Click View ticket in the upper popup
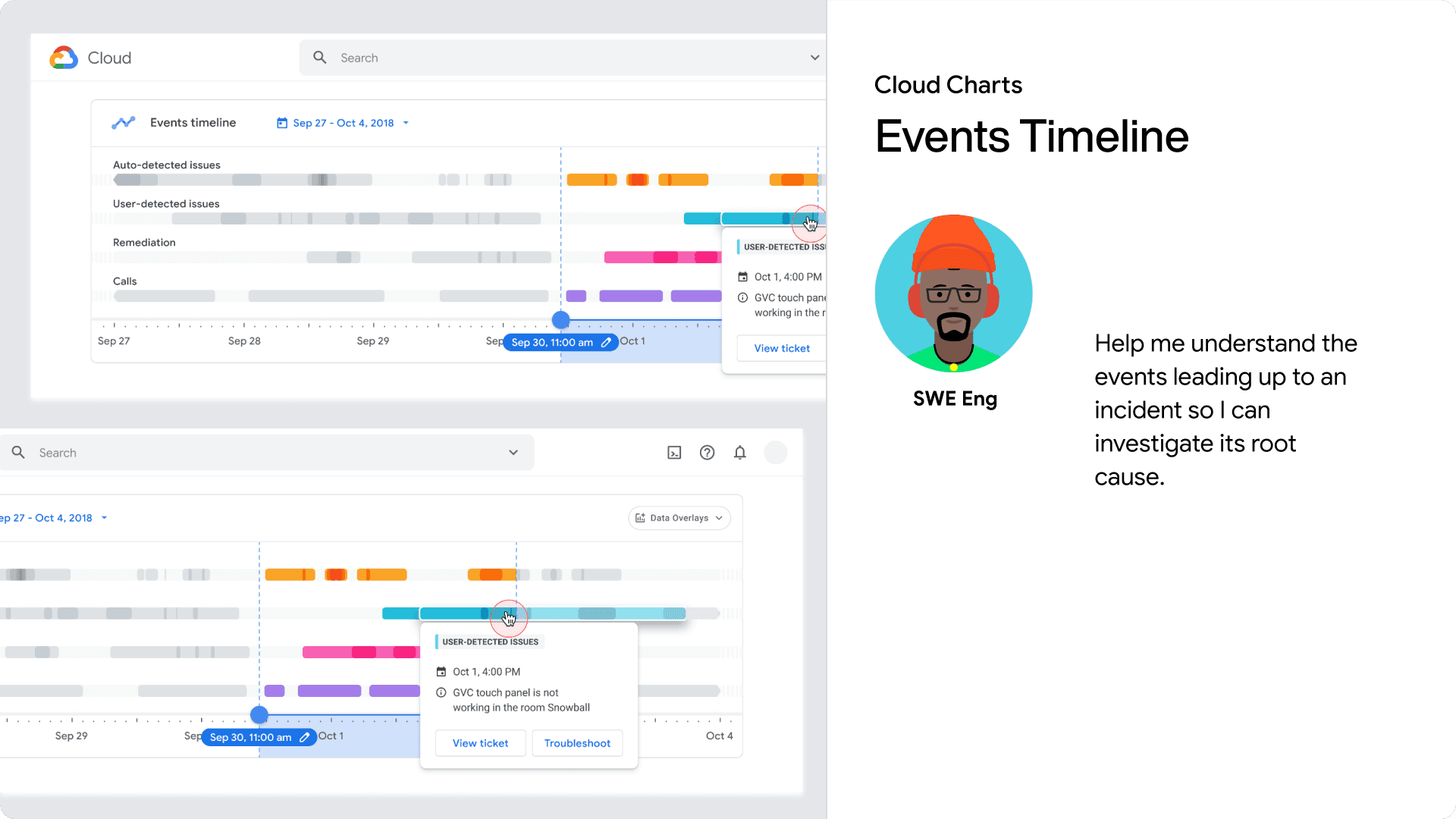Screen dimensions: 1456x819 pyautogui.click(x=782, y=348)
